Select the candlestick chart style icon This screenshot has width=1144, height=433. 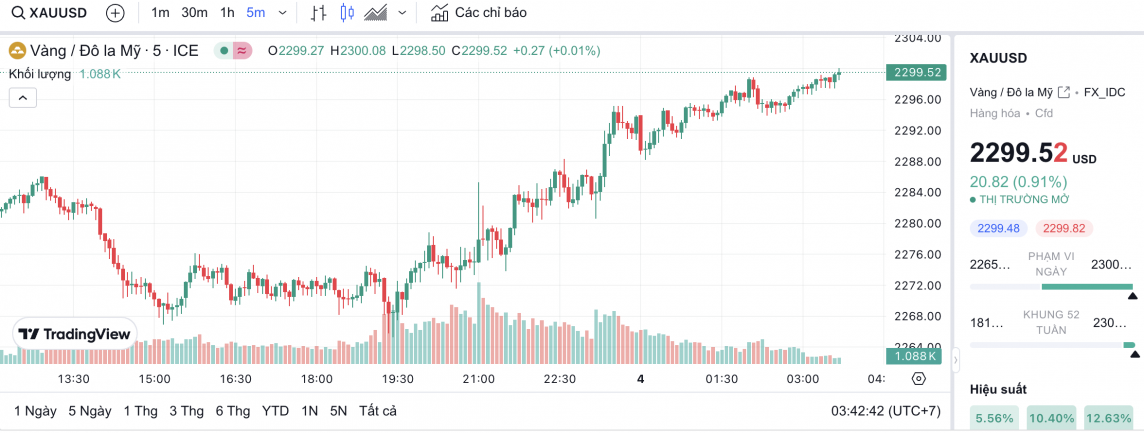point(347,13)
